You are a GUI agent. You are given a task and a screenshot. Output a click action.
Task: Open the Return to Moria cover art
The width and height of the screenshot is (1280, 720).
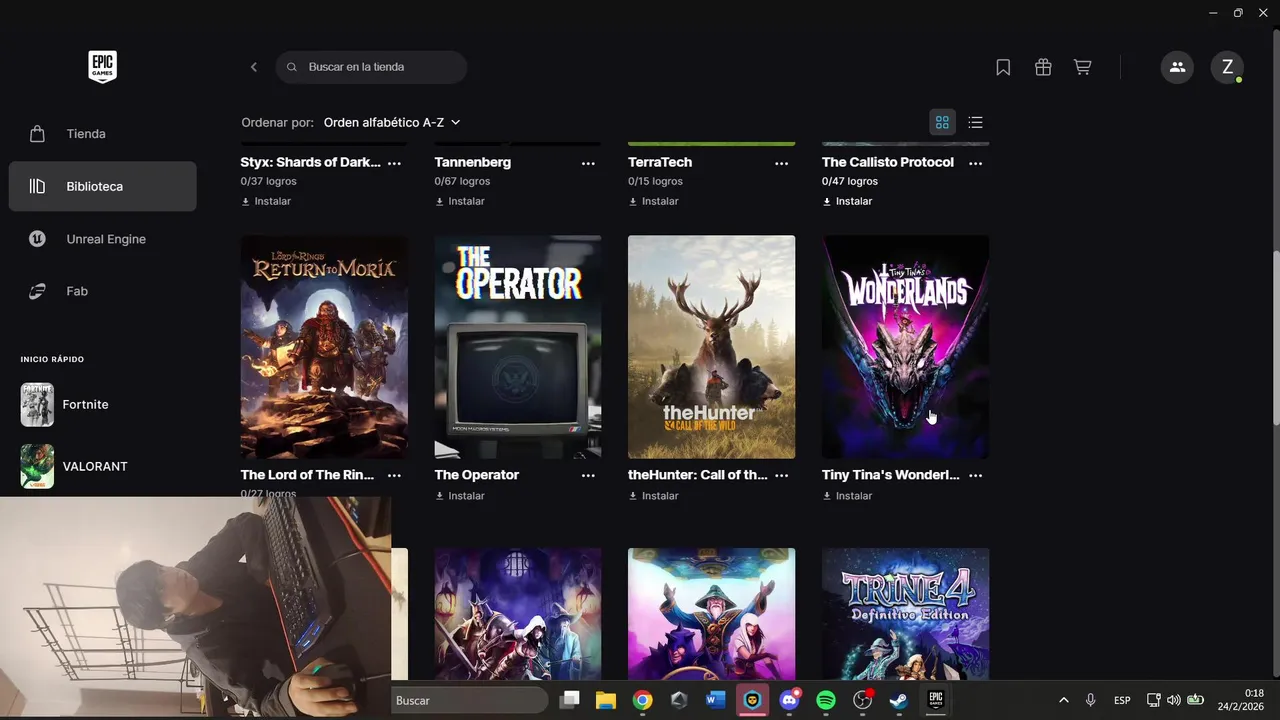pyautogui.click(x=324, y=347)
